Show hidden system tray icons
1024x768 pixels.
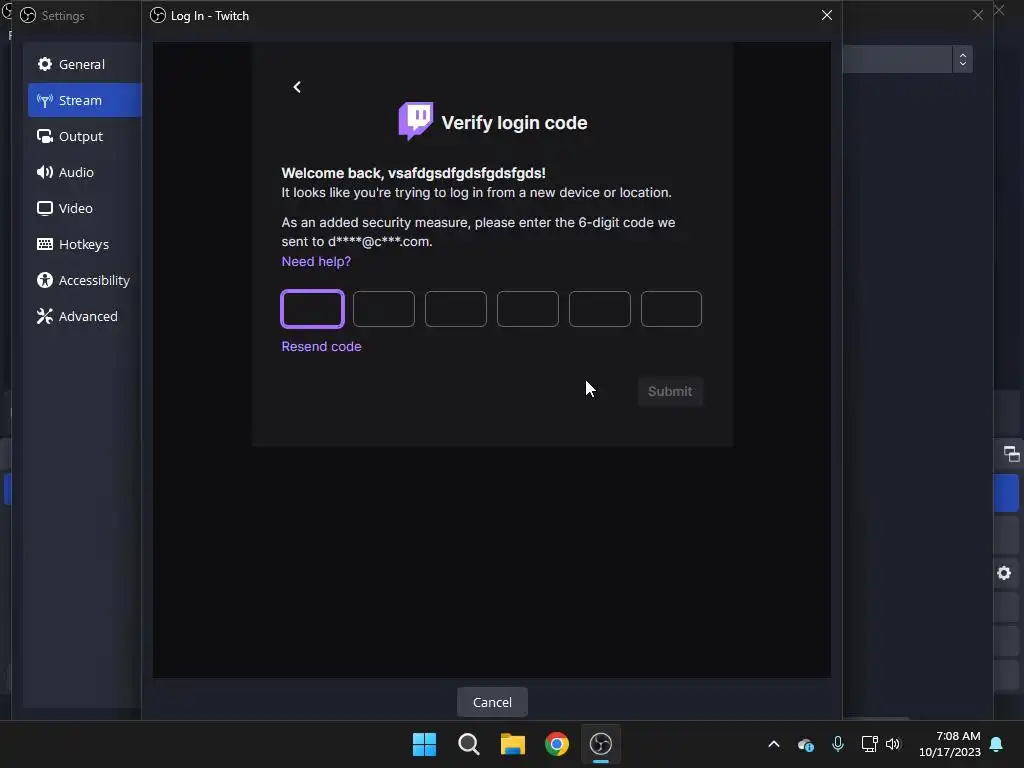click(x=774, y=744)
